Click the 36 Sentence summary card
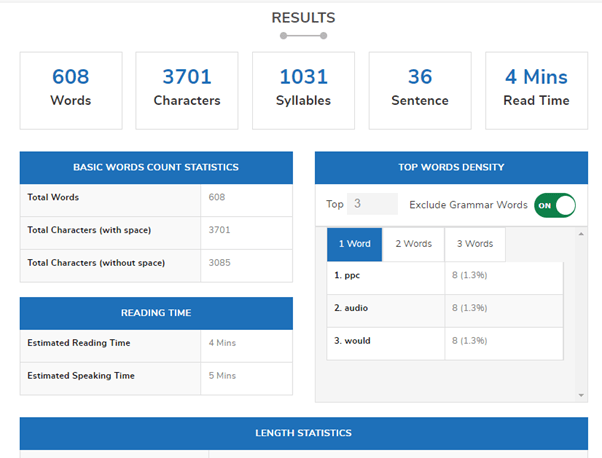The image size is (602, 458). coord(420,90)
